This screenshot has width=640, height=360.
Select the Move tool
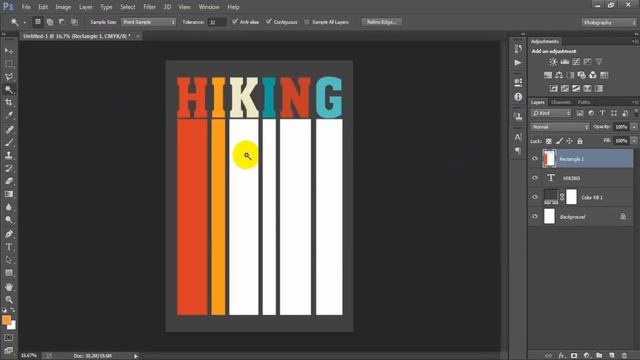9,51
